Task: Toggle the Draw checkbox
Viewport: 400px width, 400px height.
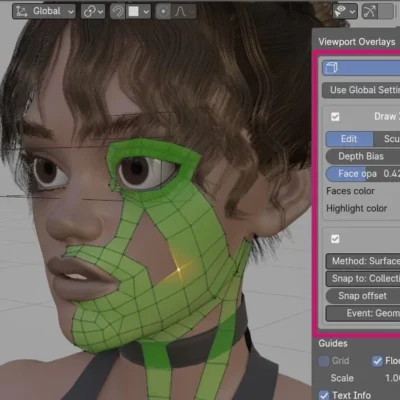Action: 335,117
